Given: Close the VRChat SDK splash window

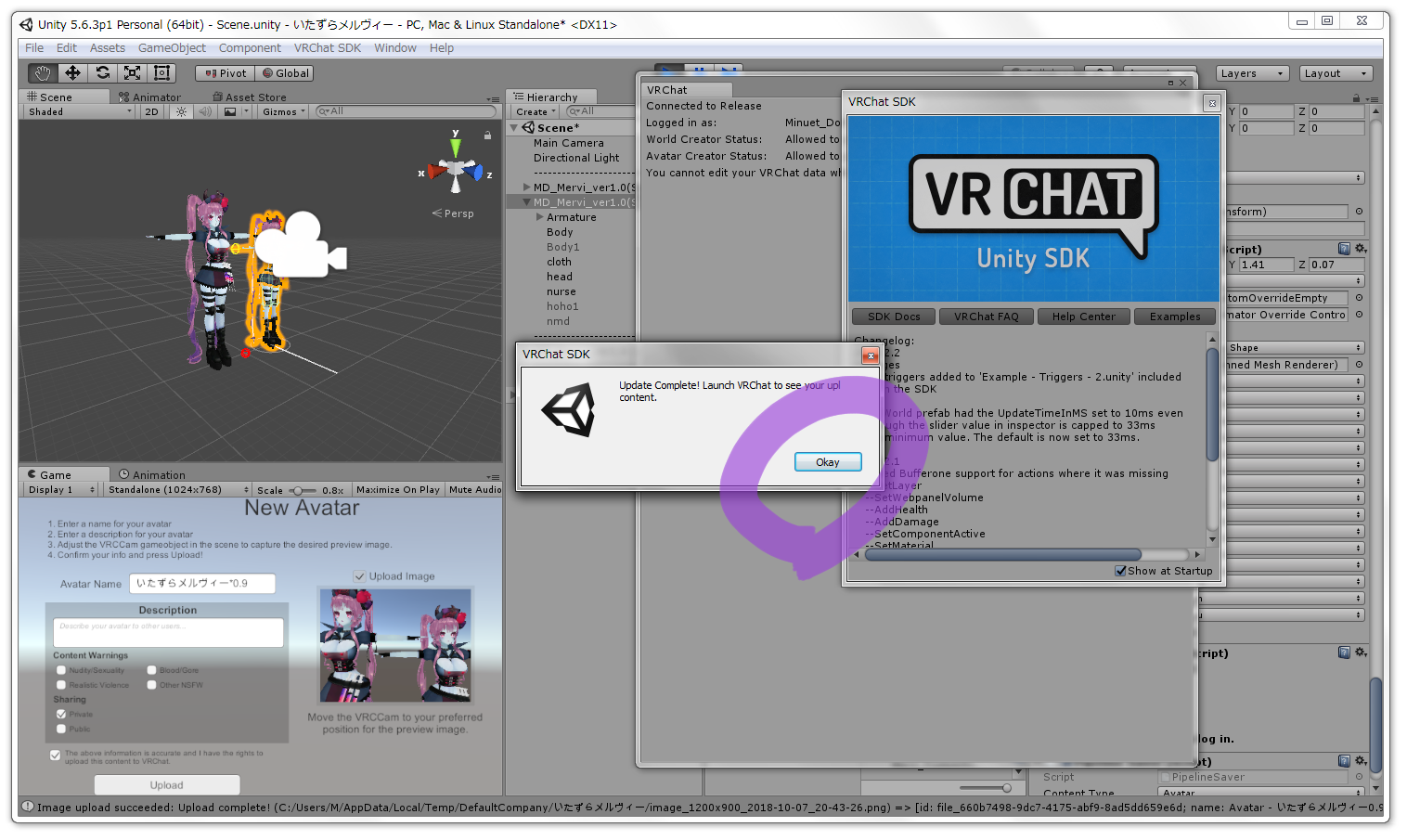Looking at the screenshot, I should [x=1211, y=103].
